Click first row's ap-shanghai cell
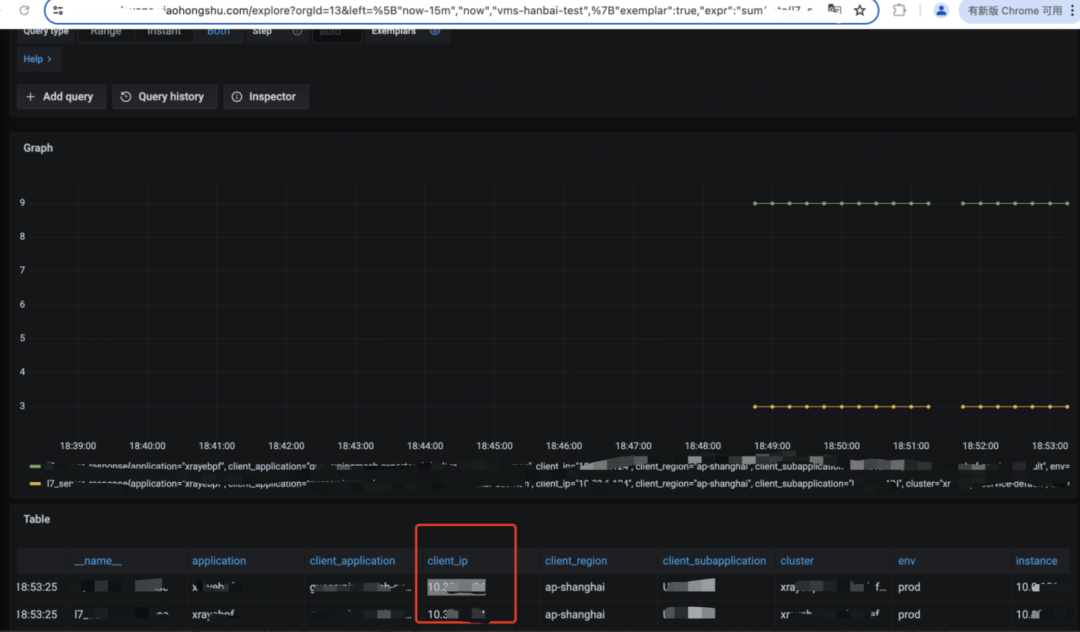The width and height of the screenshot is (1080, 632). tap(574, 587)
